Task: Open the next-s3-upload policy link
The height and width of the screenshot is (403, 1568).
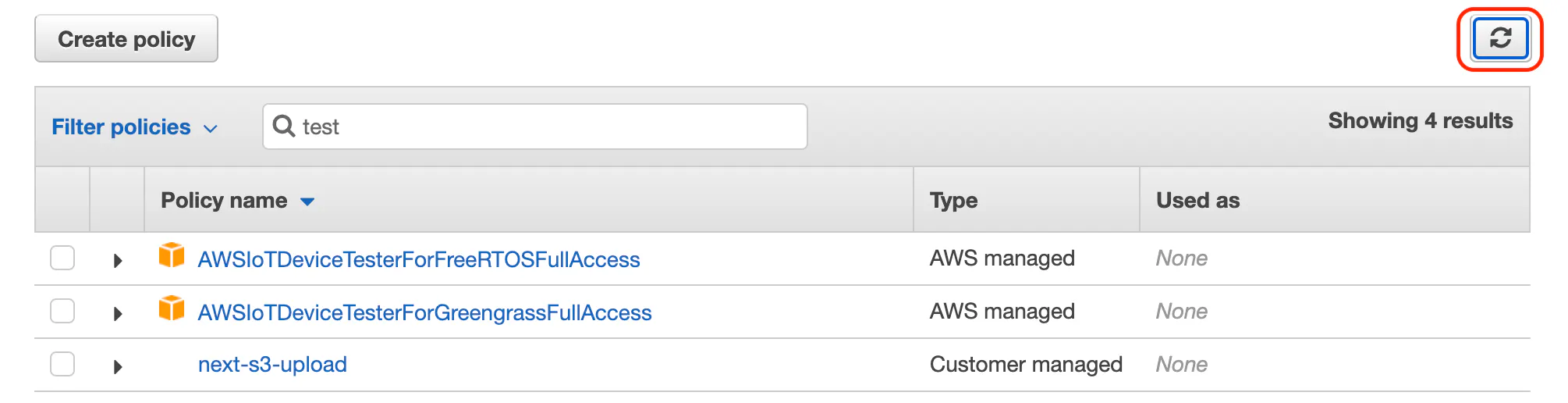Action: 272,365
